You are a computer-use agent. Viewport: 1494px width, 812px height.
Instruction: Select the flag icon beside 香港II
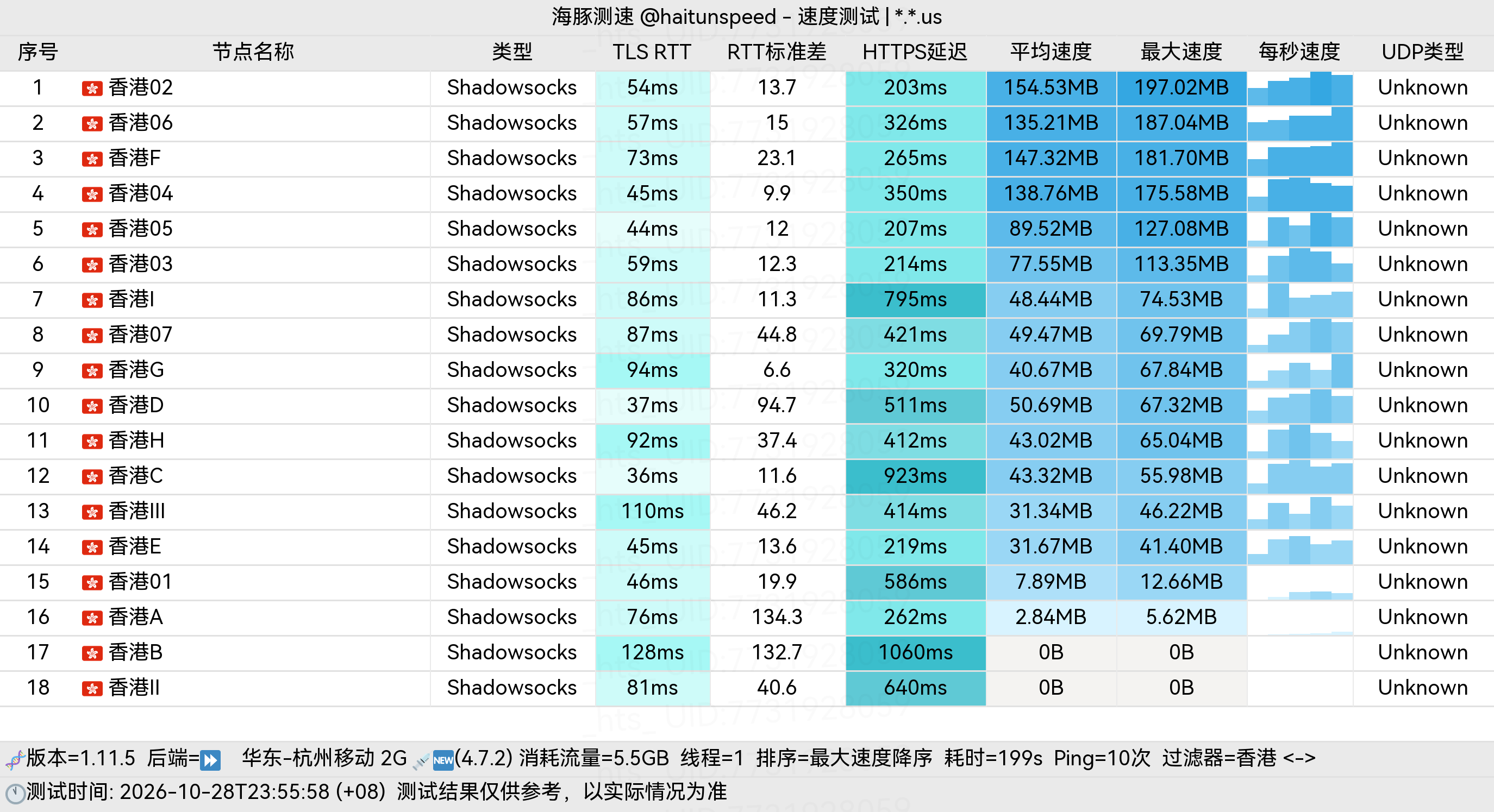[x=92, y=689]
